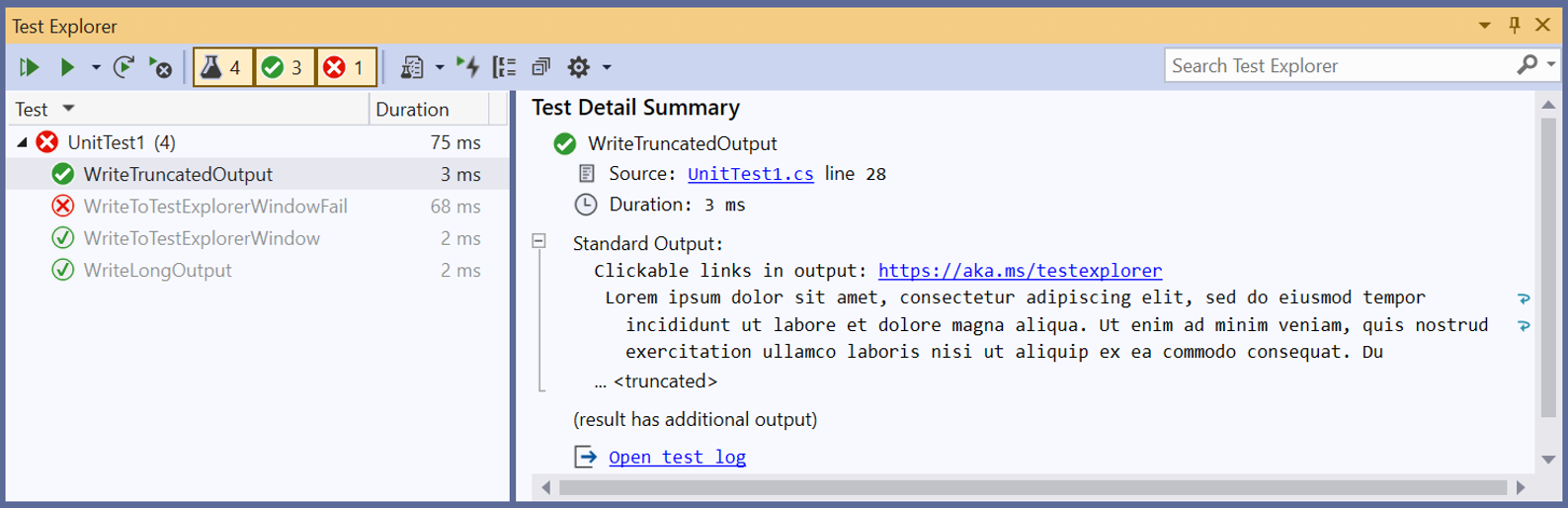The image size is (1568, 508).
Task: Click the horizontal scrollbar left arrow
Action: [x=545, y=487]
